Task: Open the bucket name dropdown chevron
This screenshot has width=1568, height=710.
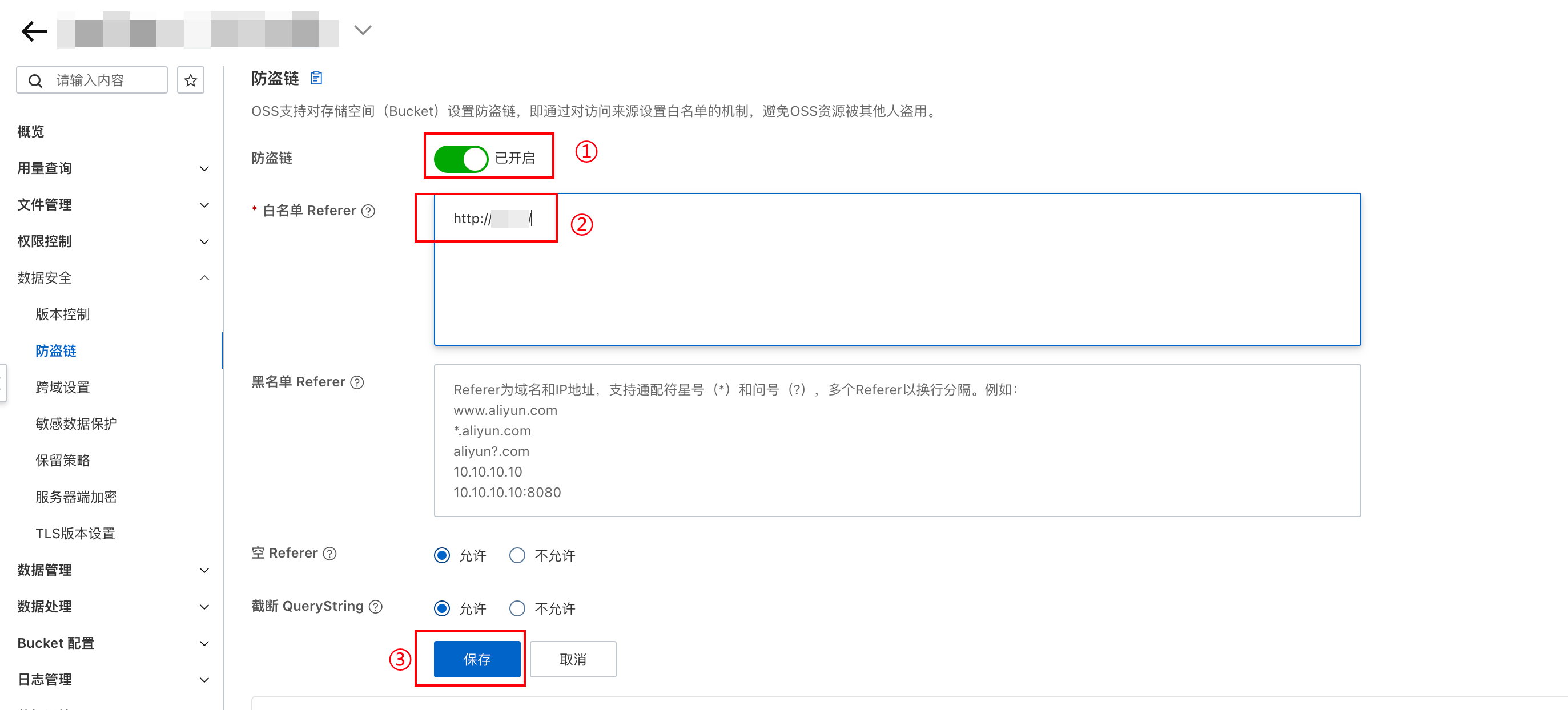Action: pyautogui.click(x=363, y=30)
